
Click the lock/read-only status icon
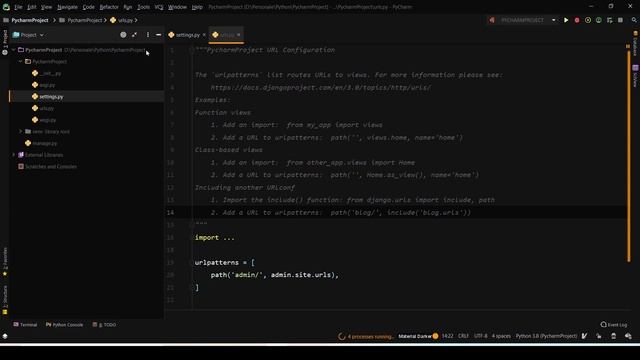coord(599,336)
